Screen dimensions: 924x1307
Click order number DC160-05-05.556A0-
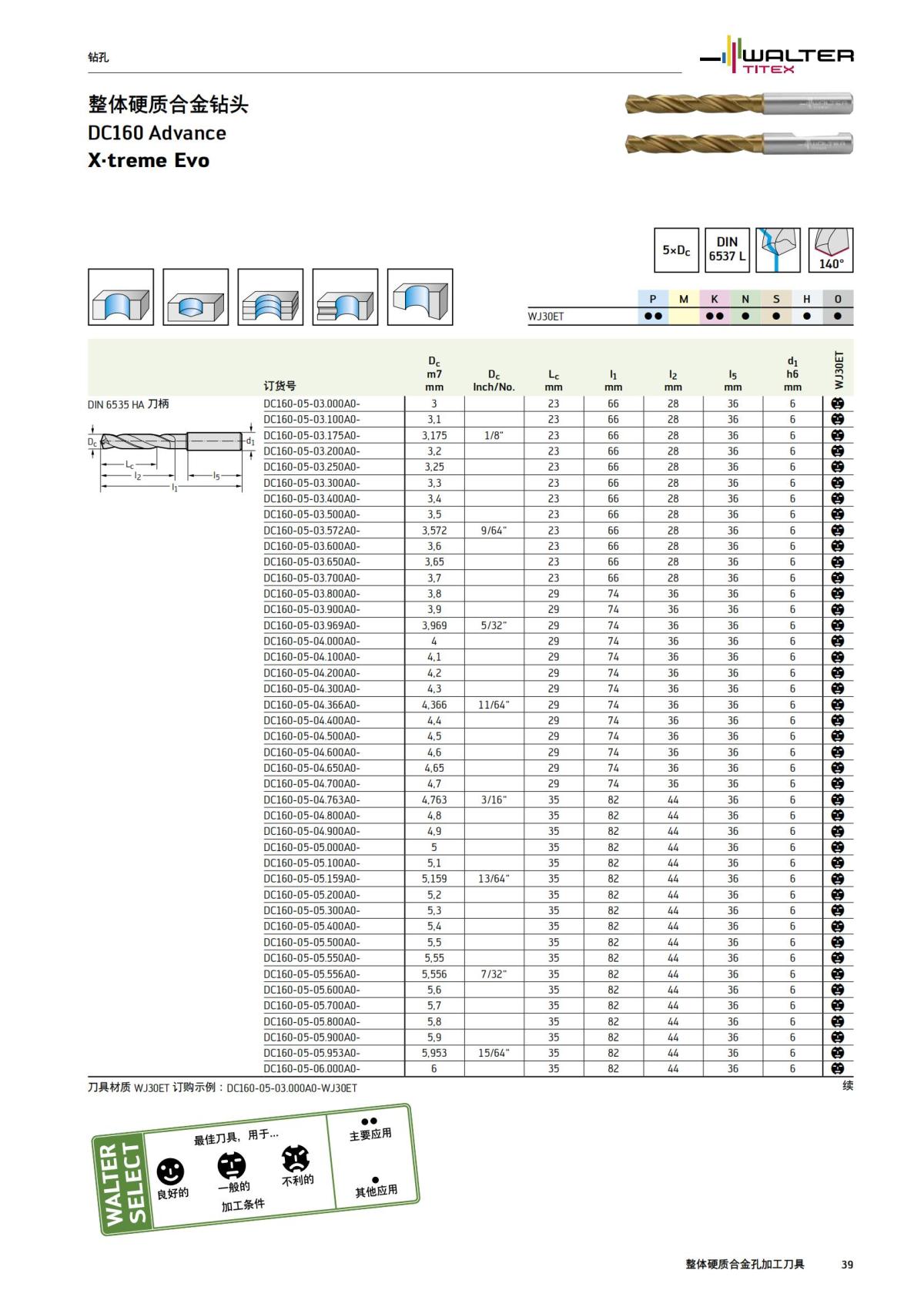coord(312,974)
